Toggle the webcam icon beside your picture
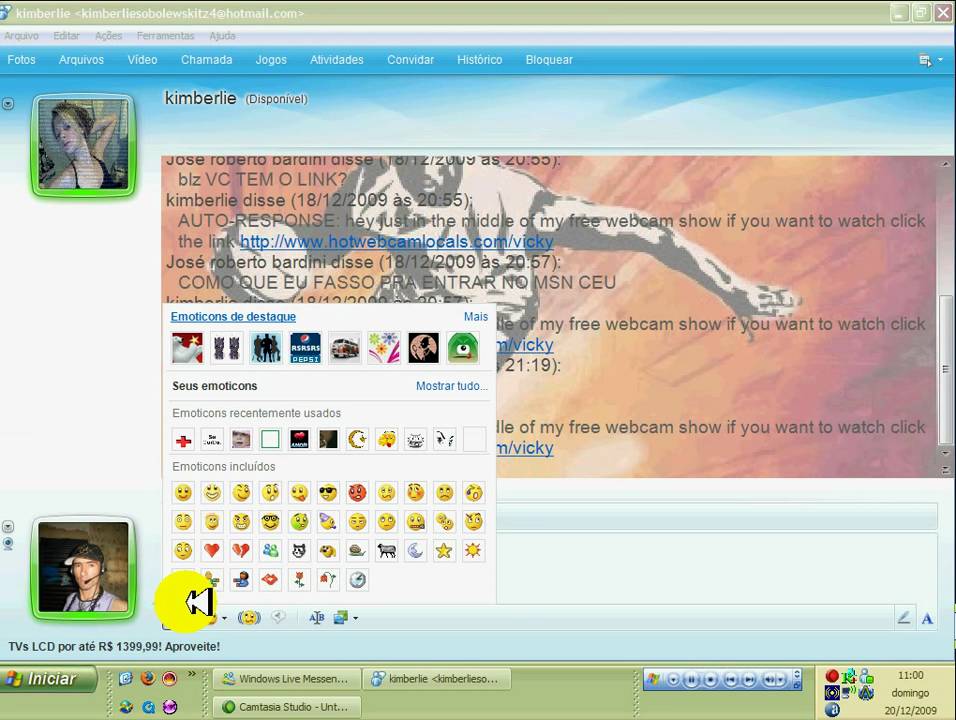Viewport: 956px width, 720px height. pyautogui.click(x=8, y=544)
